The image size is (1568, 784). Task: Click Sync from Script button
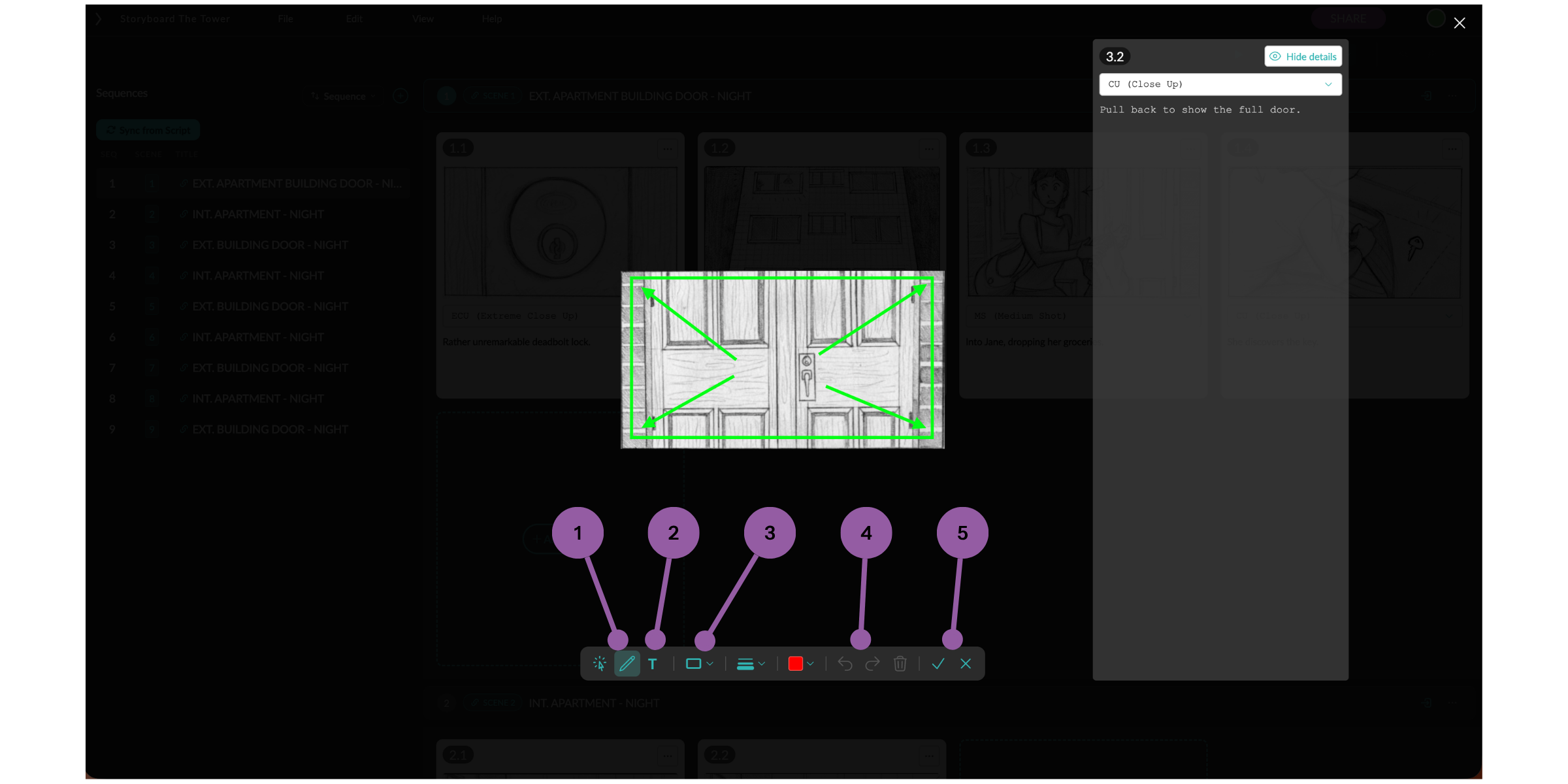pyautogui.click(x=148, y=130)
